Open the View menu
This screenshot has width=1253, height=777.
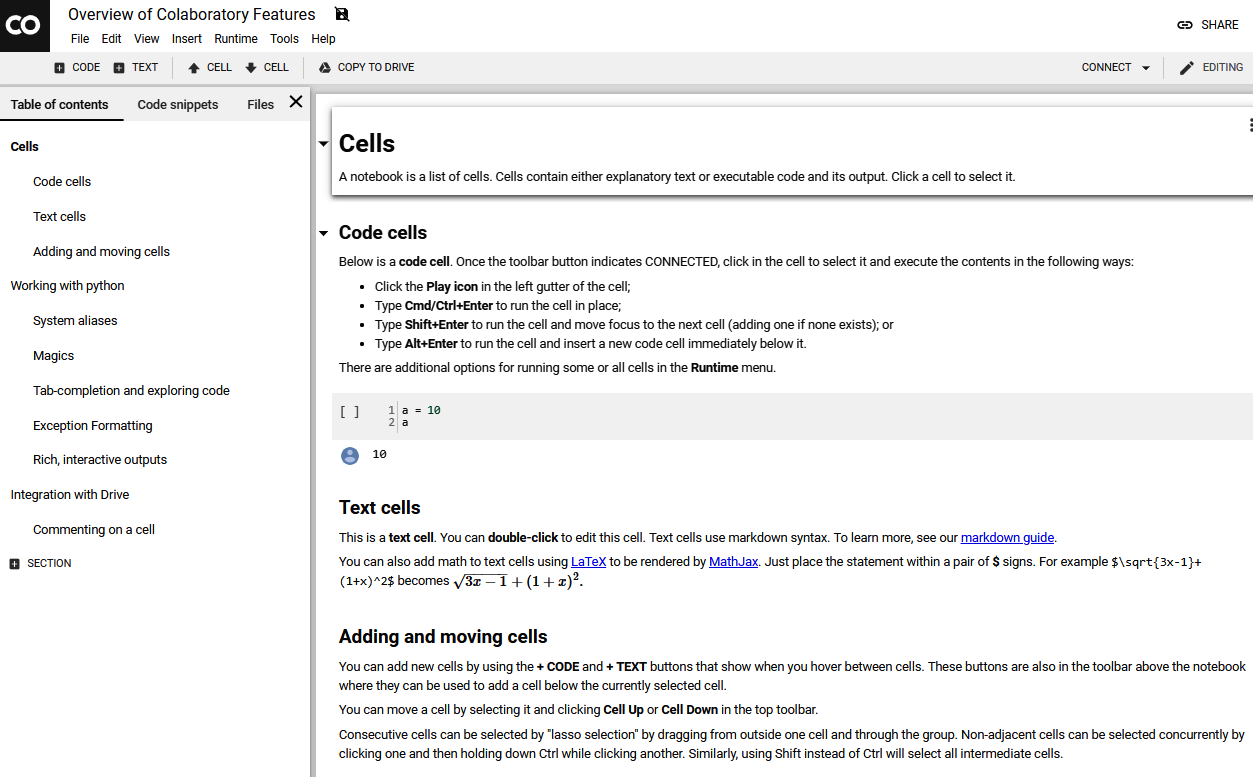[x=147, y=39]
